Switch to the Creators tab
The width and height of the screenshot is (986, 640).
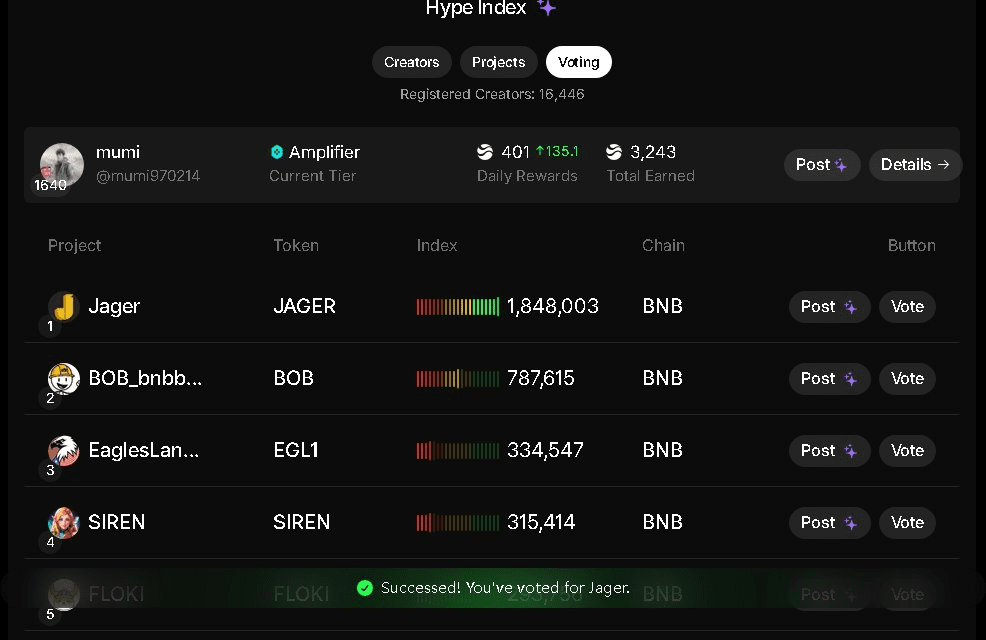(x=412, y=62)
